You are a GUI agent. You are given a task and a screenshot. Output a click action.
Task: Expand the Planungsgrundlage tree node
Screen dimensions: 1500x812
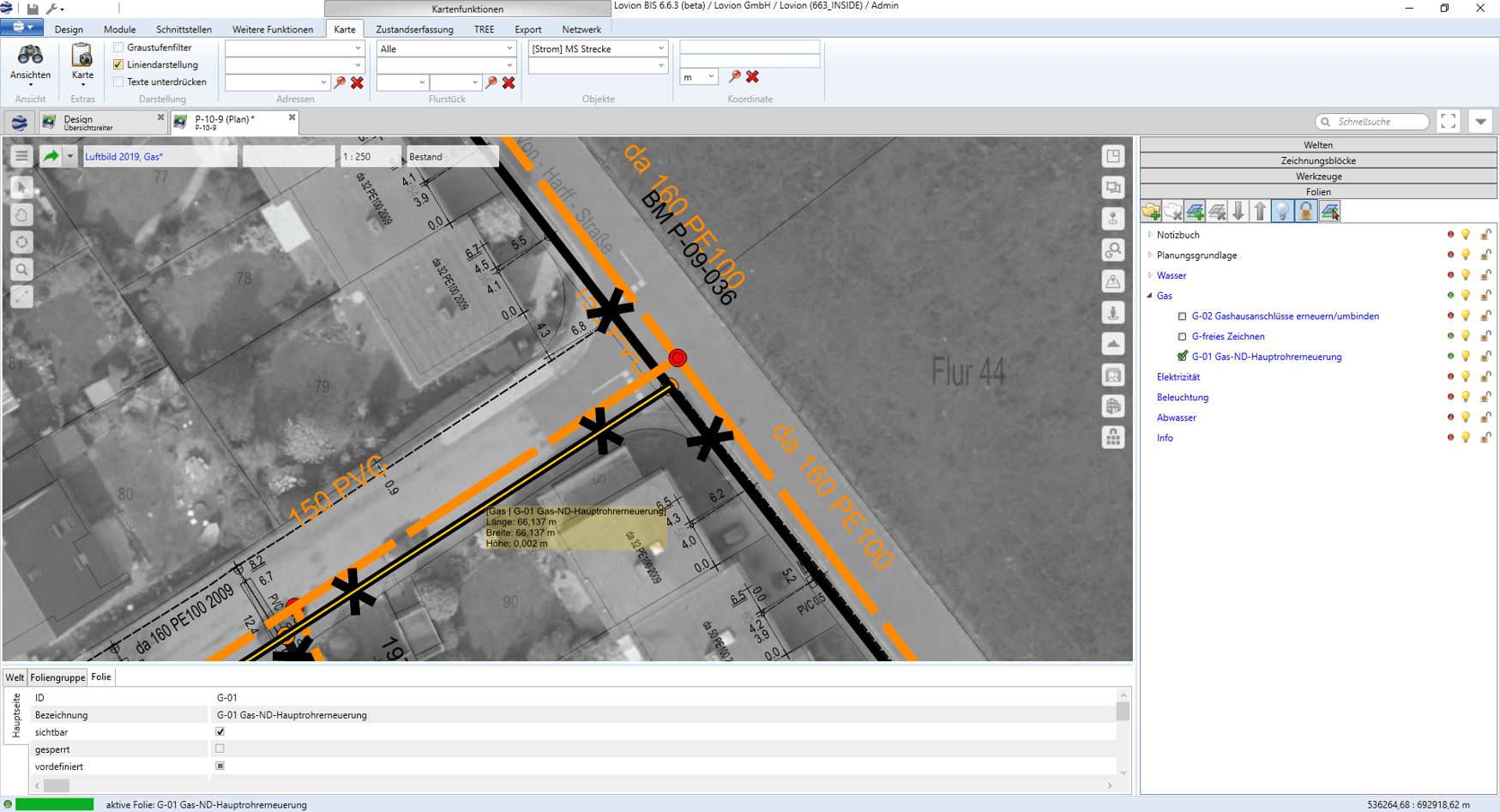(1150, 255)
